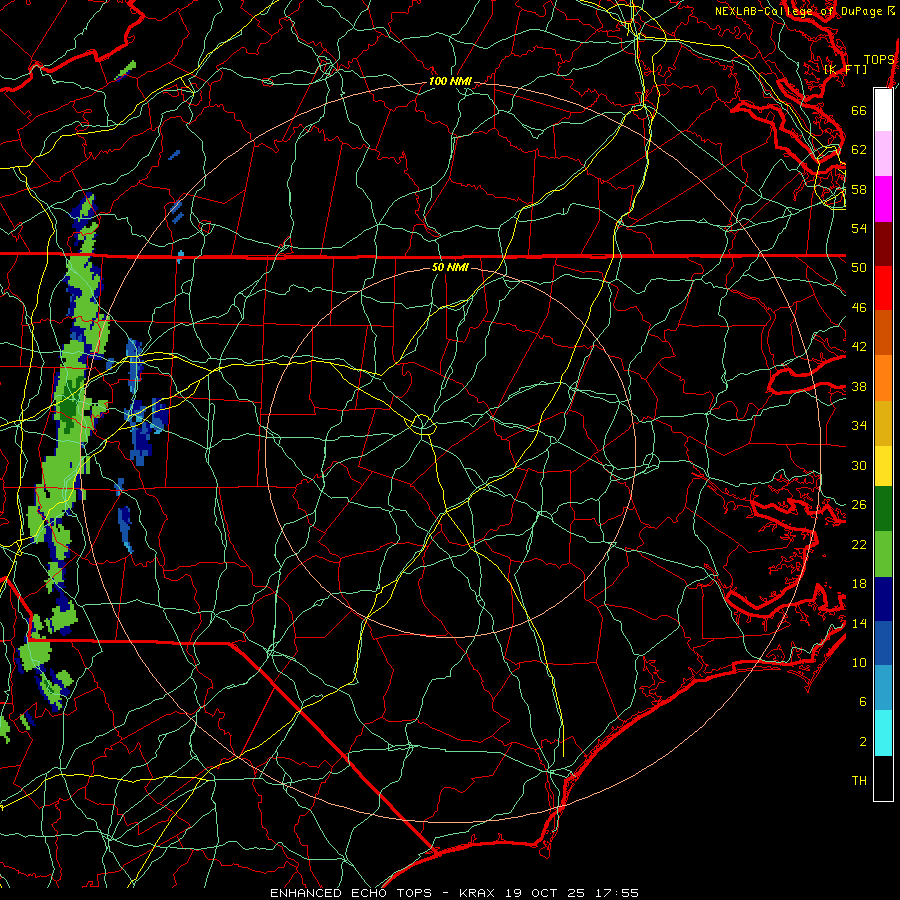
Task: Click the '50 NMI' range ring label
Action: 450,267
